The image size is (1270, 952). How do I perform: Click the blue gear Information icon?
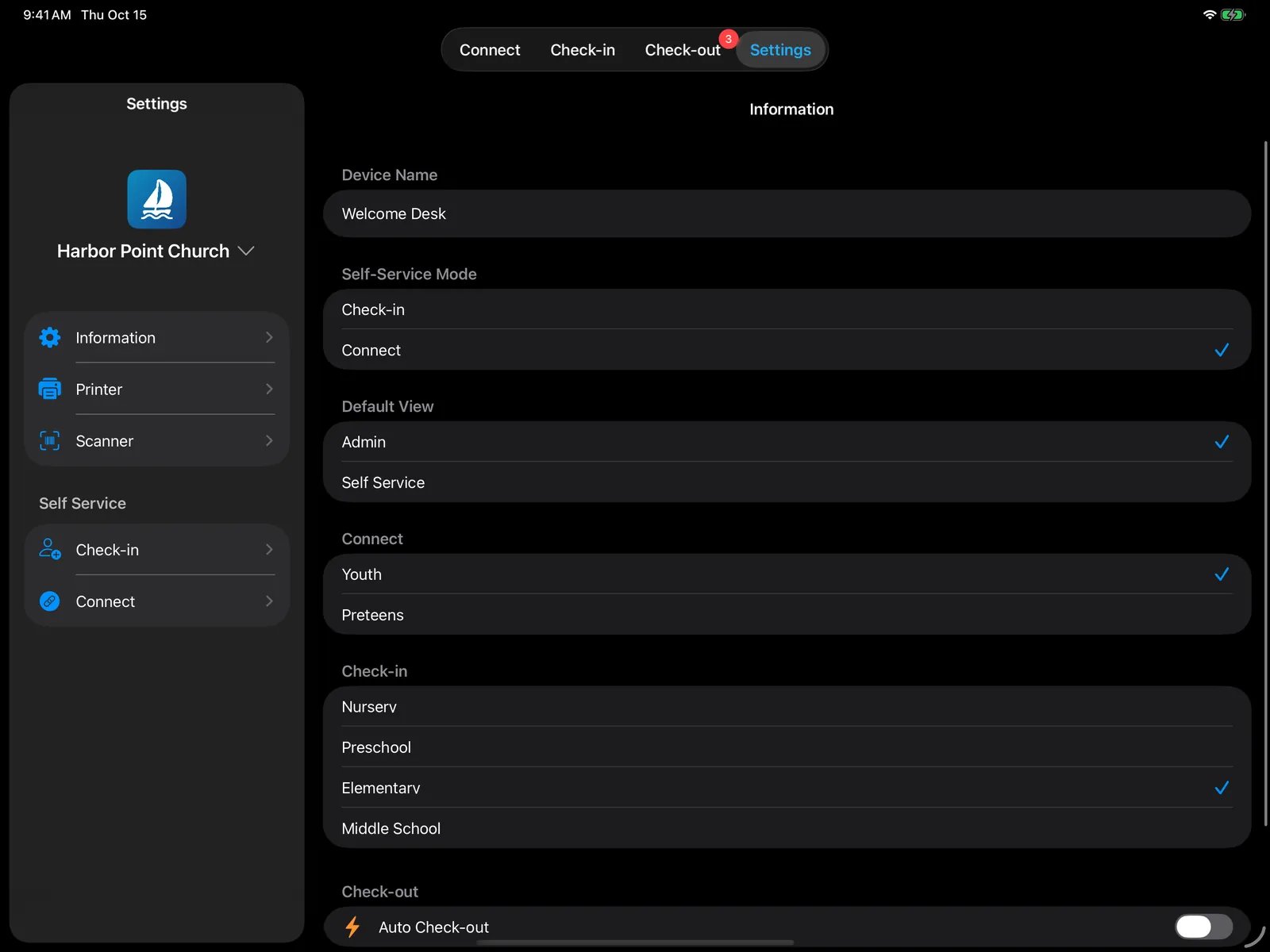pyautogui.click(x=50, y=337)
